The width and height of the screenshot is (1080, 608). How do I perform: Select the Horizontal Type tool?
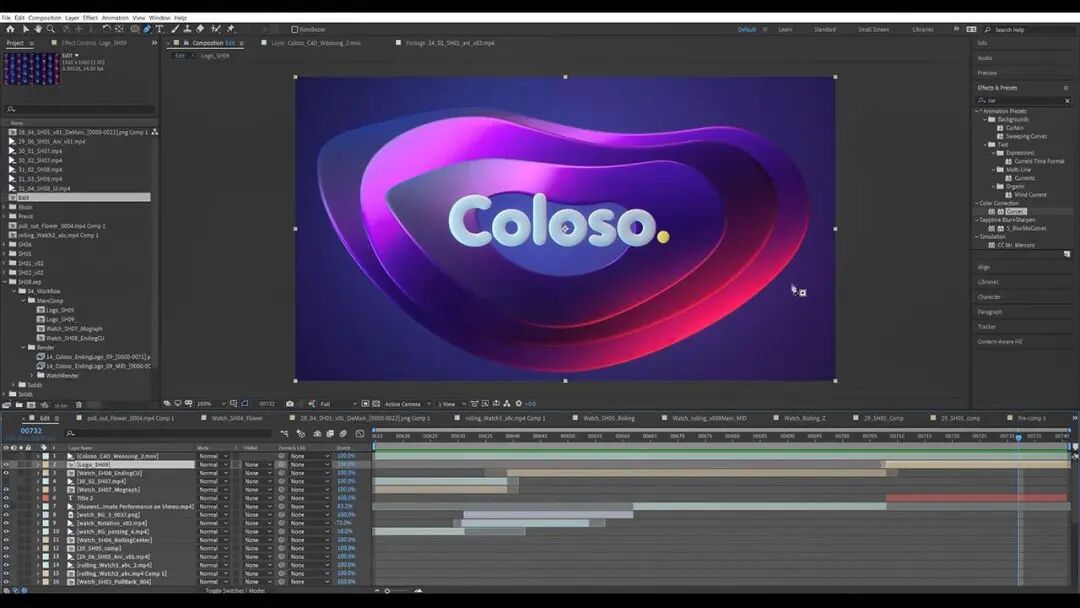[159, 29]
